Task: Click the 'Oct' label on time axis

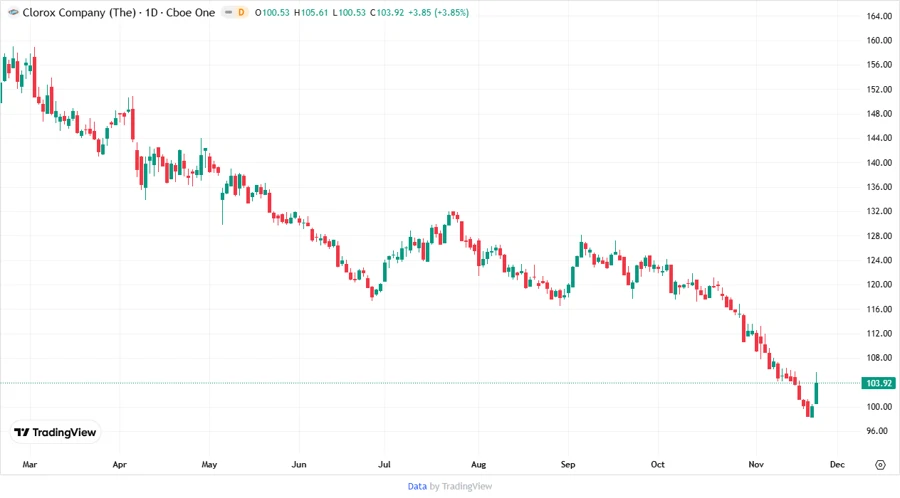Action: [x=657, y=464]
